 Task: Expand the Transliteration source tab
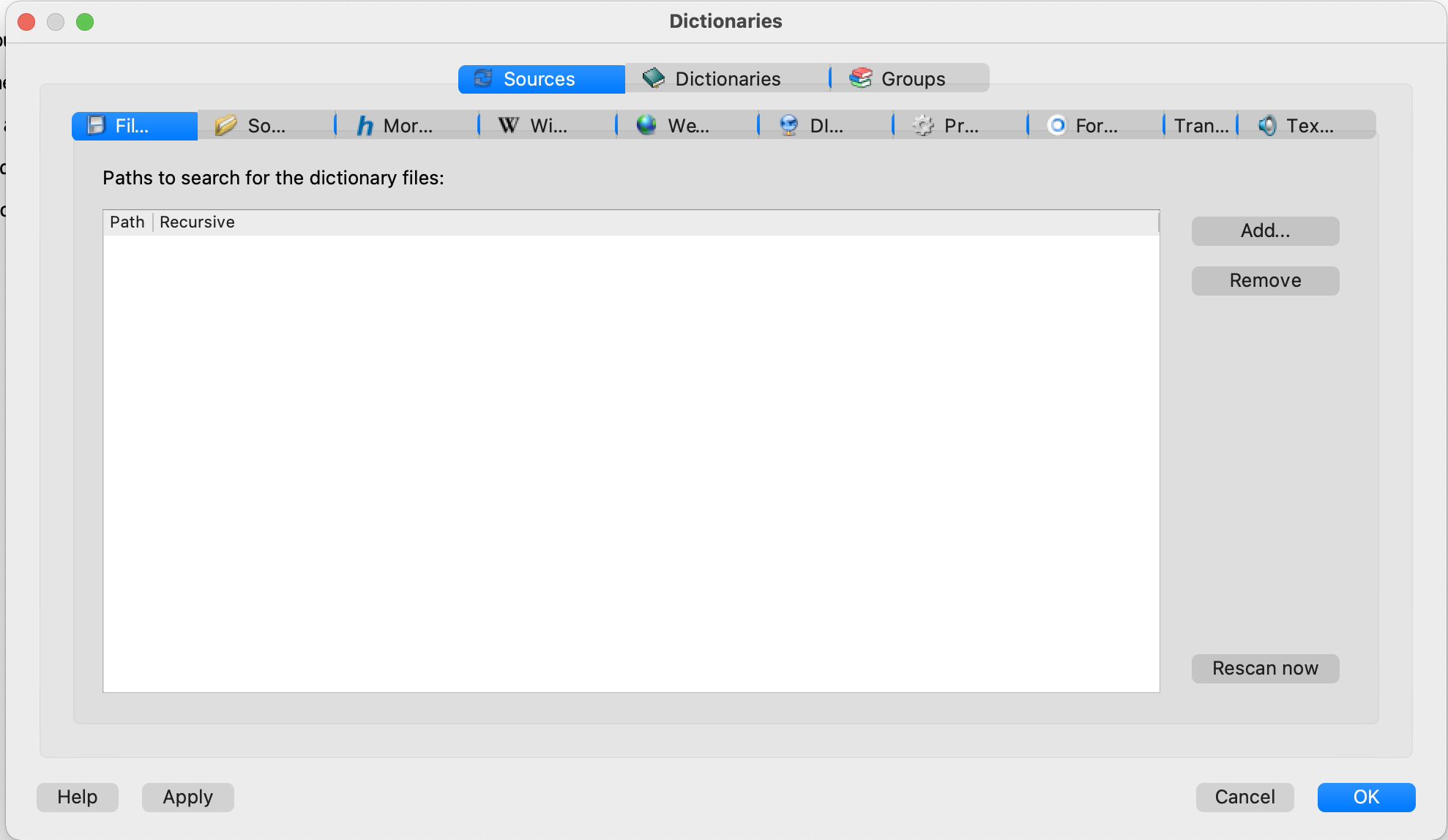click(1203, 124)
